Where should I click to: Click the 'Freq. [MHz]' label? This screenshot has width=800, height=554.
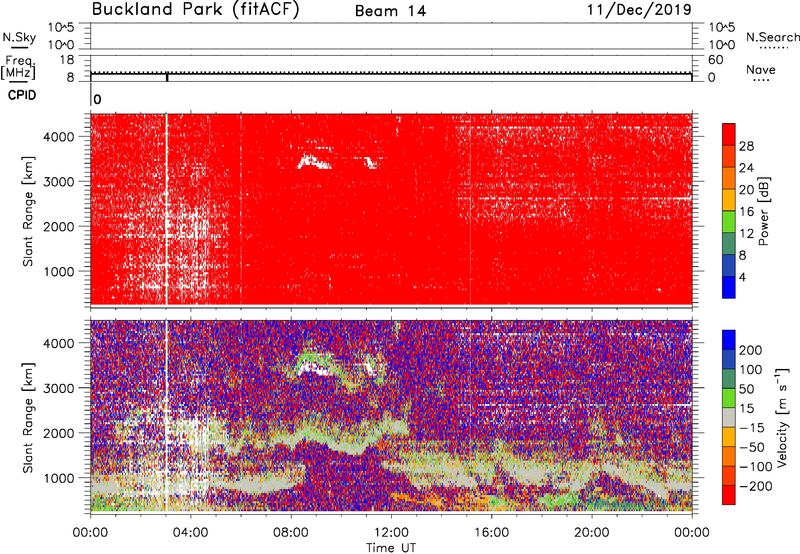[x=19, y=67]
